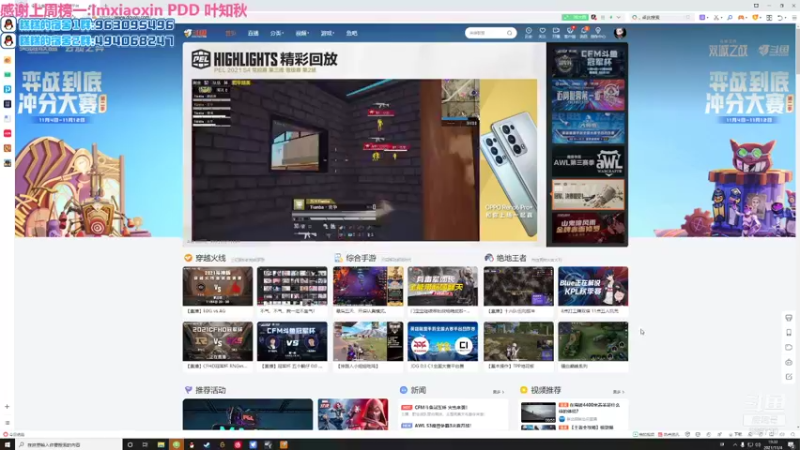The width and height of the screenshot is (800, 450).
Task: Click the plus button at bottom of left sidebar
Action: (x=7, y=407)
